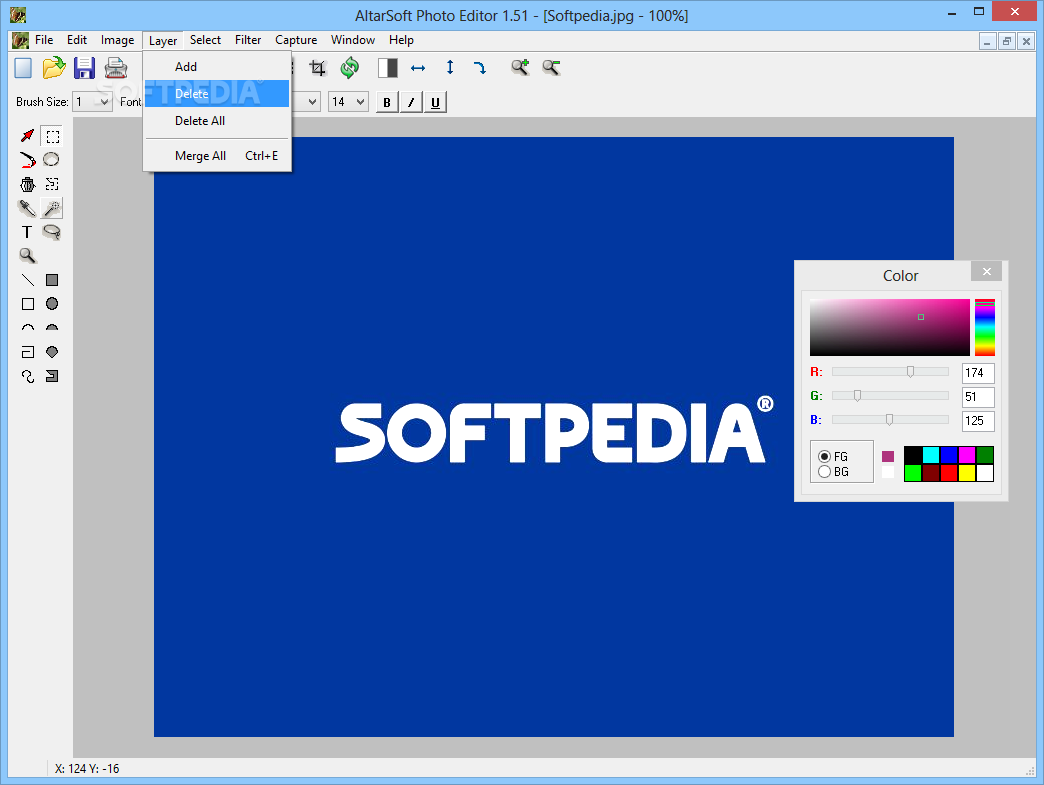Screen dimensions: 1044x785
Task: Select the magnifying glass zoom tool
Action: click(x=27, y=256)
